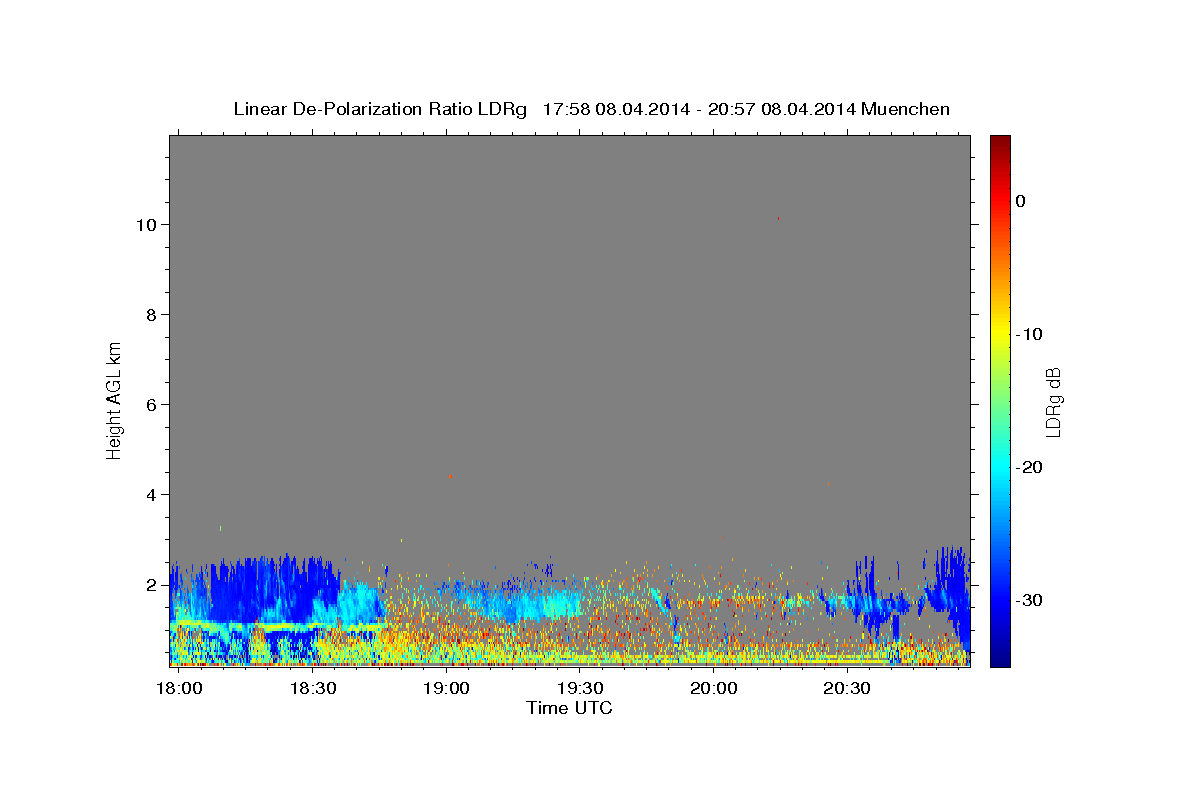Click the 19:30 time tick label
1200x800 pixels.
(x=580, y=689)
